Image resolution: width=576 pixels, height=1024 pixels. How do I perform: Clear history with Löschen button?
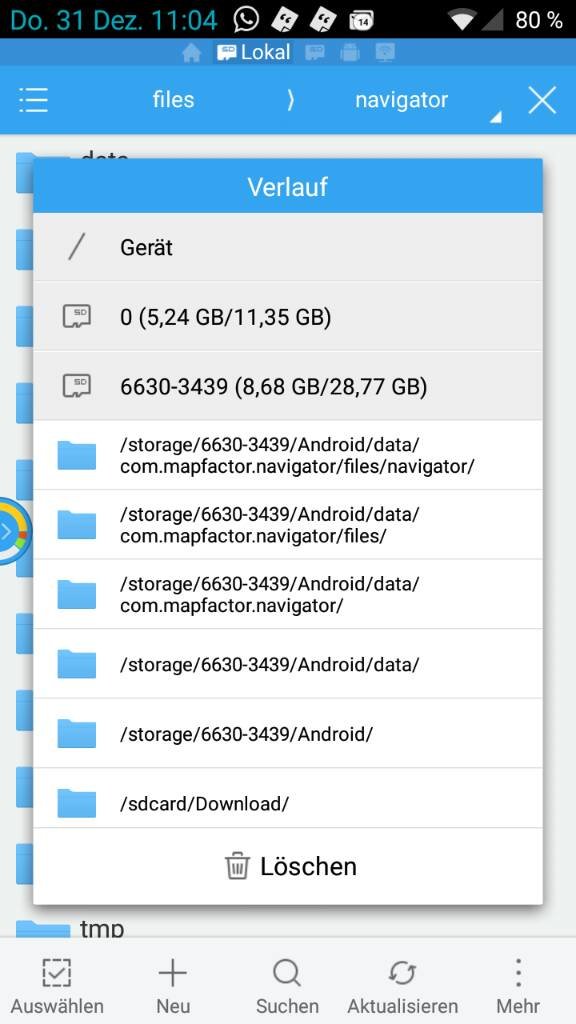[x=288, y=866]
